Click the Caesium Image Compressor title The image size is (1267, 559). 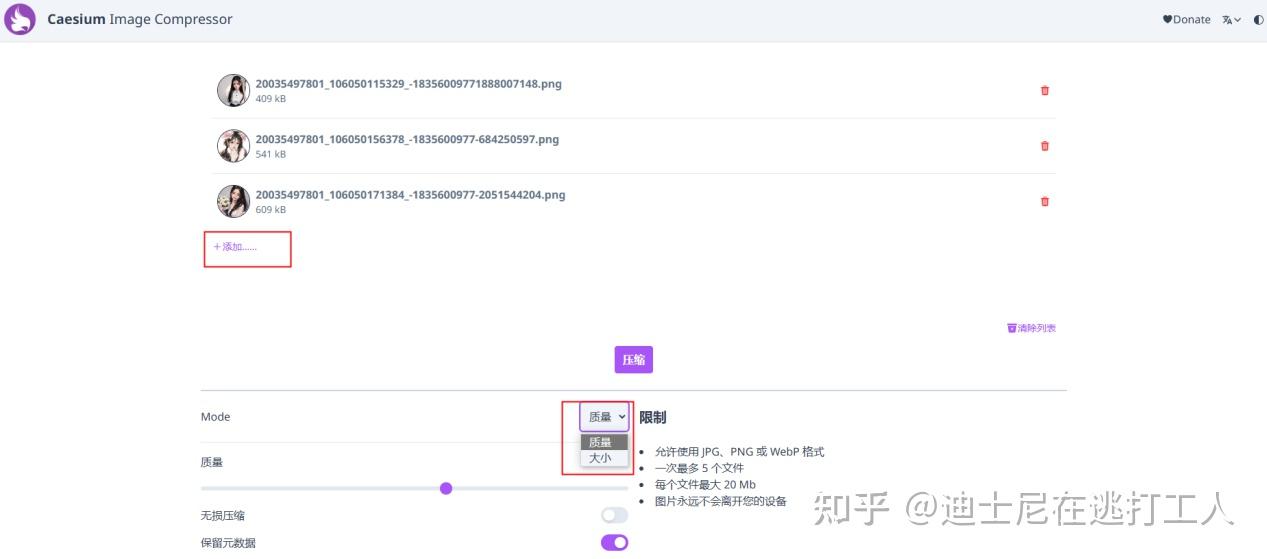click(x=140, y=19)
